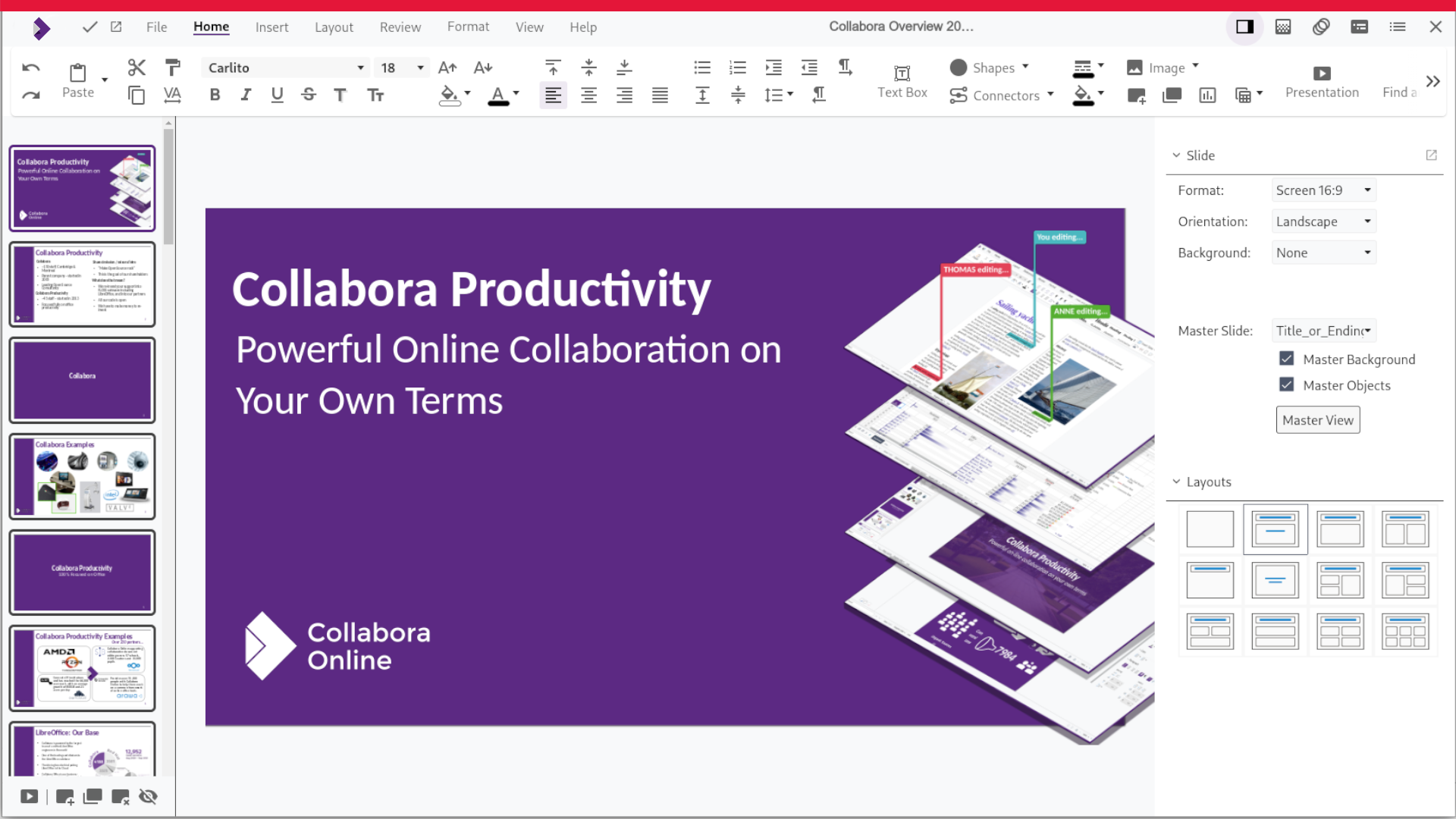Open the Review menu
This screenshot has height=819, width=1456.
[400, 27]
